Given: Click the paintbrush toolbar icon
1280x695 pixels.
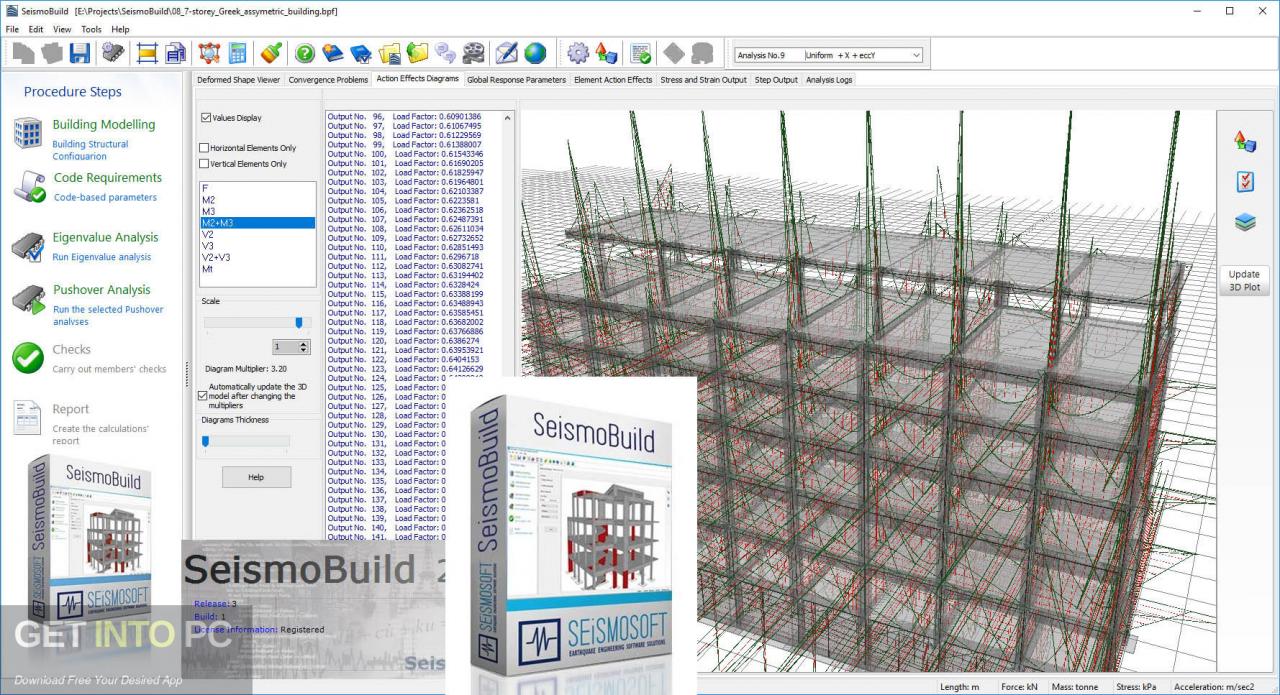Looking at the screenshot, I should [x=271, y=53].
